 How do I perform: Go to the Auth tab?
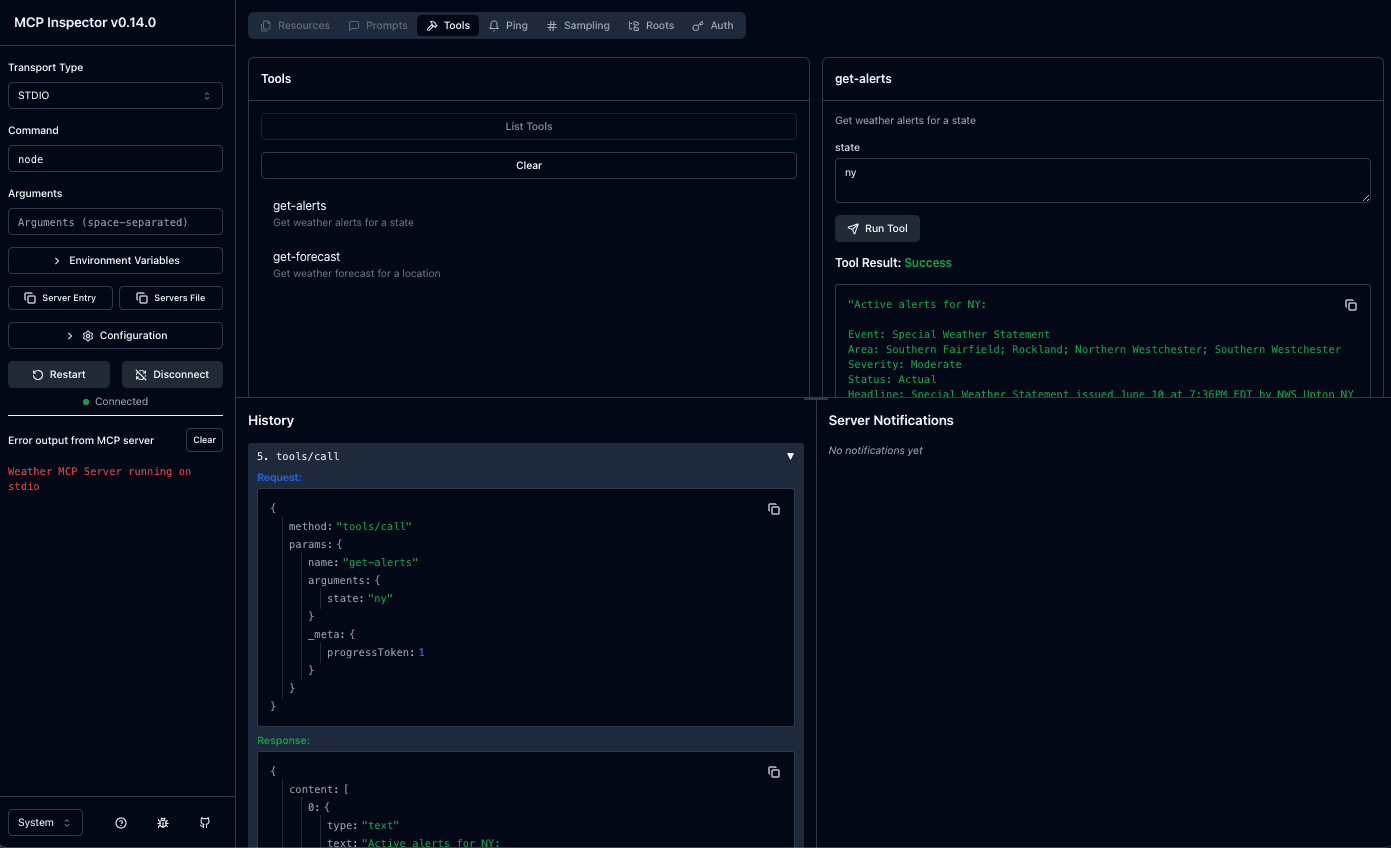pyautogui.click(x=713, y=25)
